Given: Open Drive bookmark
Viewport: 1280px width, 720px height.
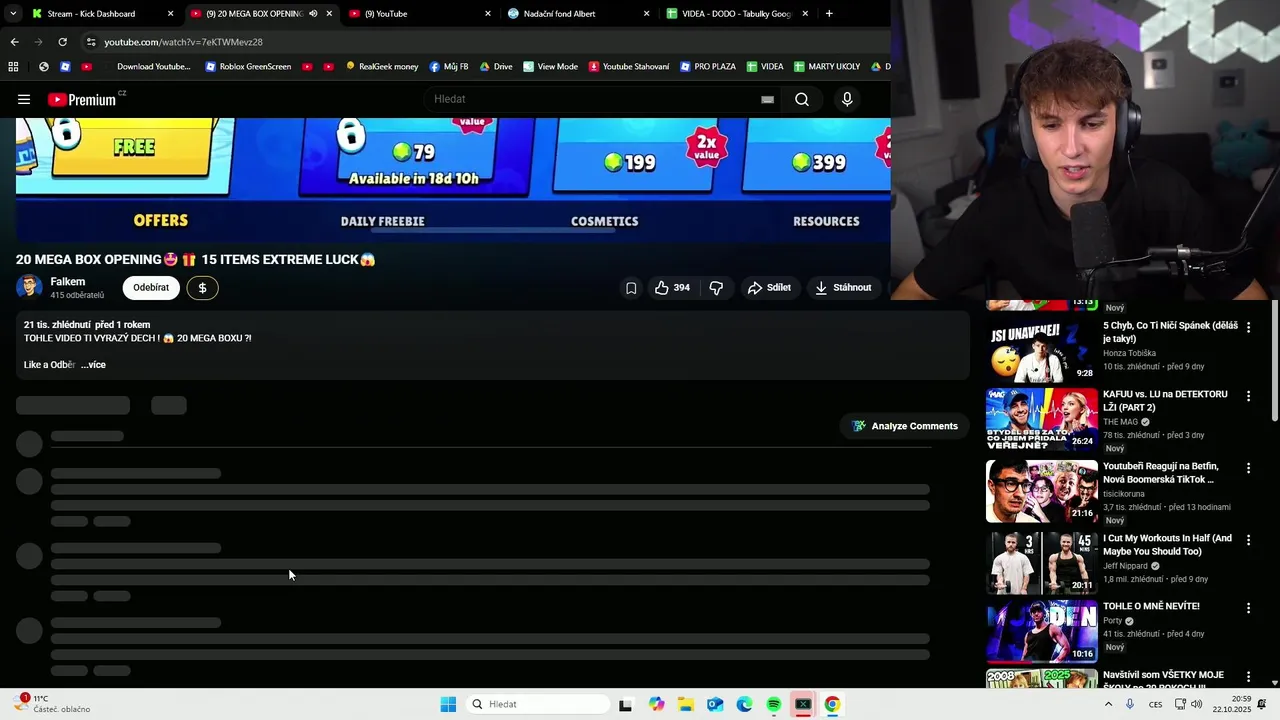Looking at the screenshot, I should tap(496, 67).
